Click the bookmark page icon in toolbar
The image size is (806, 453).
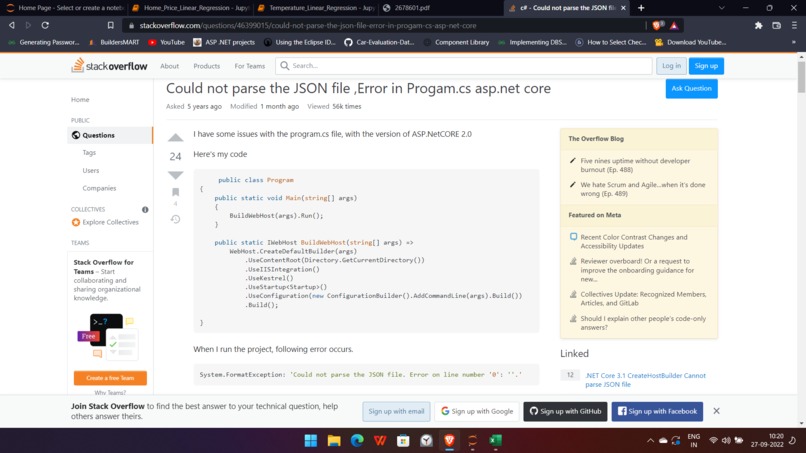pyautogui.click(x=111, y=25)
